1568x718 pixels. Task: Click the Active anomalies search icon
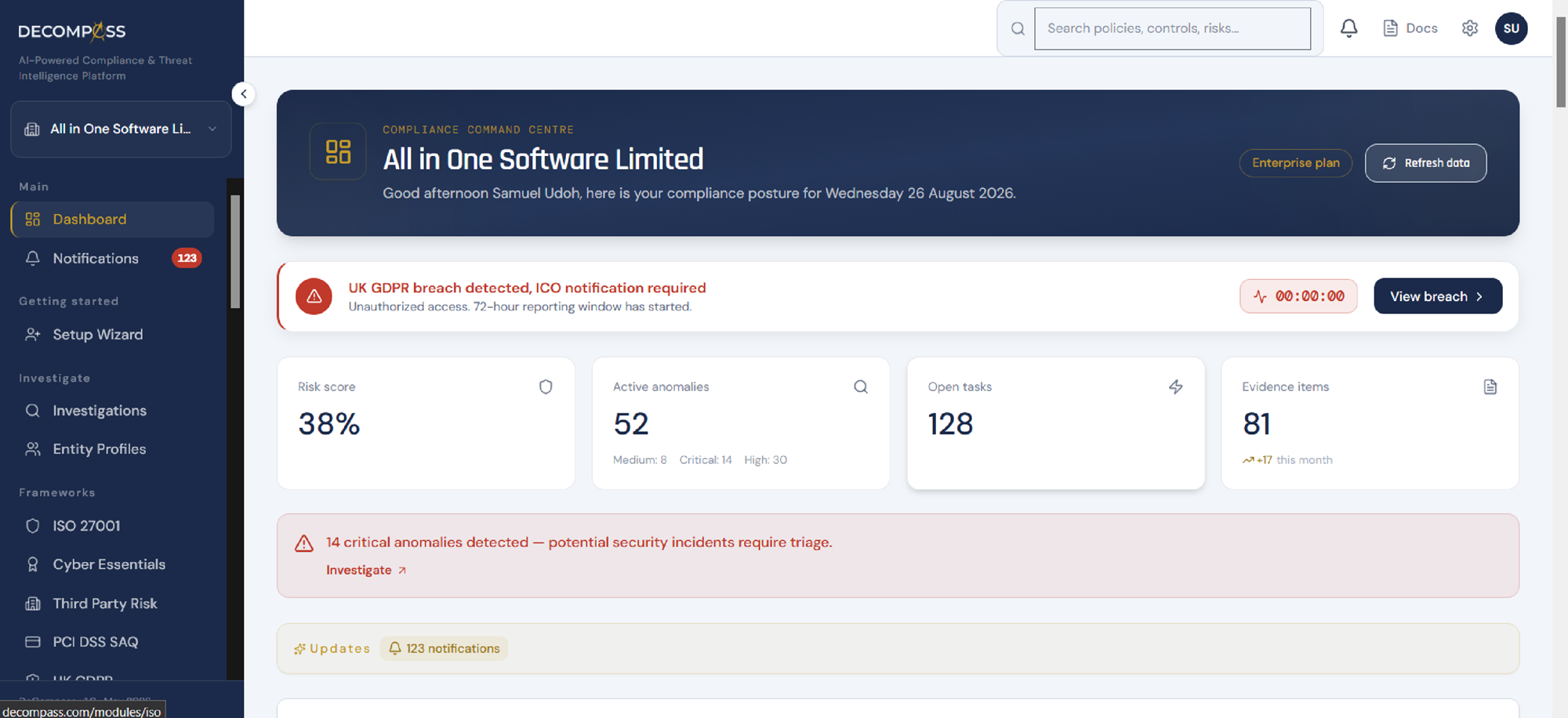pos(861,386)
